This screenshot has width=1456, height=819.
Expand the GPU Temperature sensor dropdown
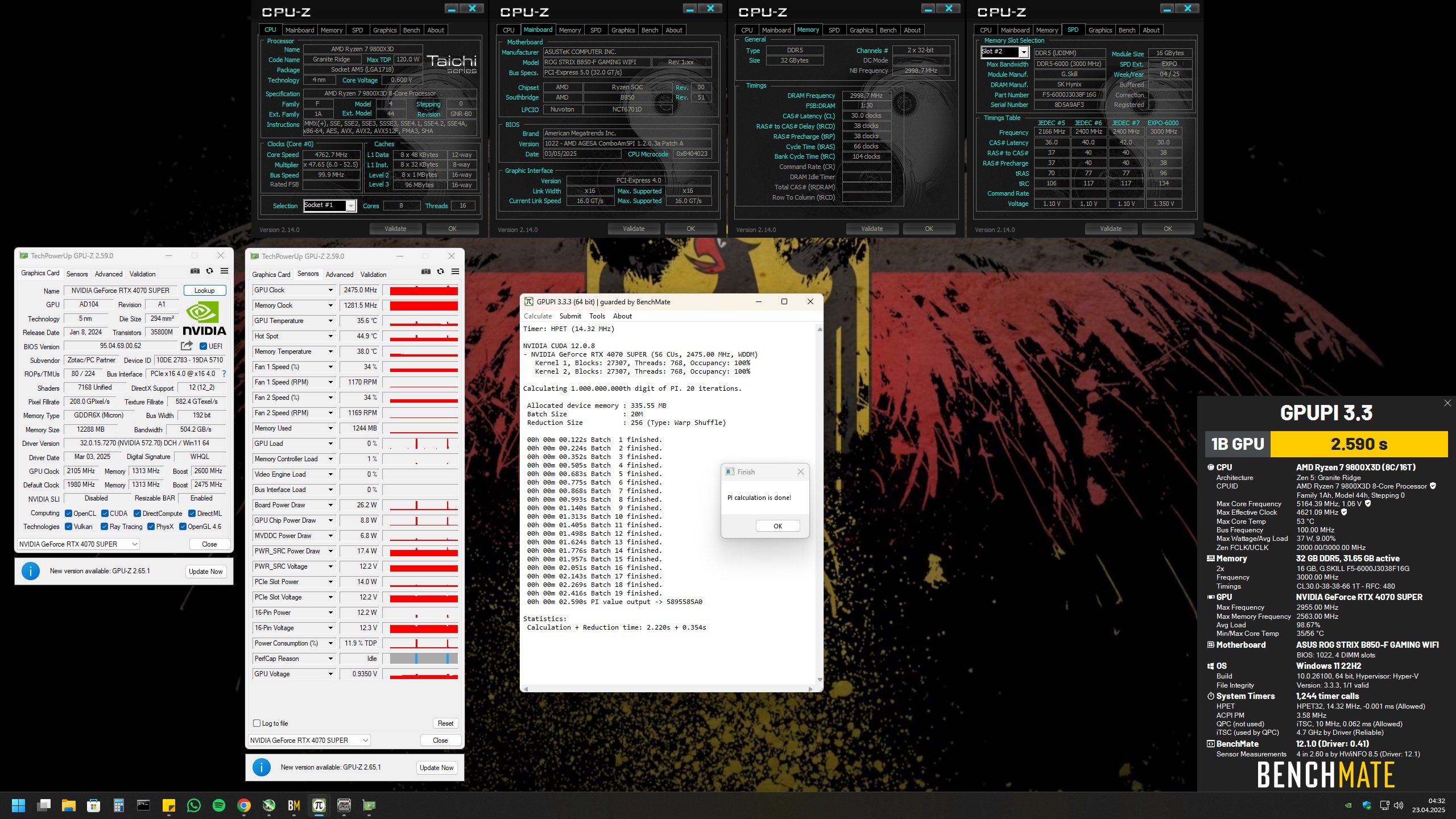[330, 321]
